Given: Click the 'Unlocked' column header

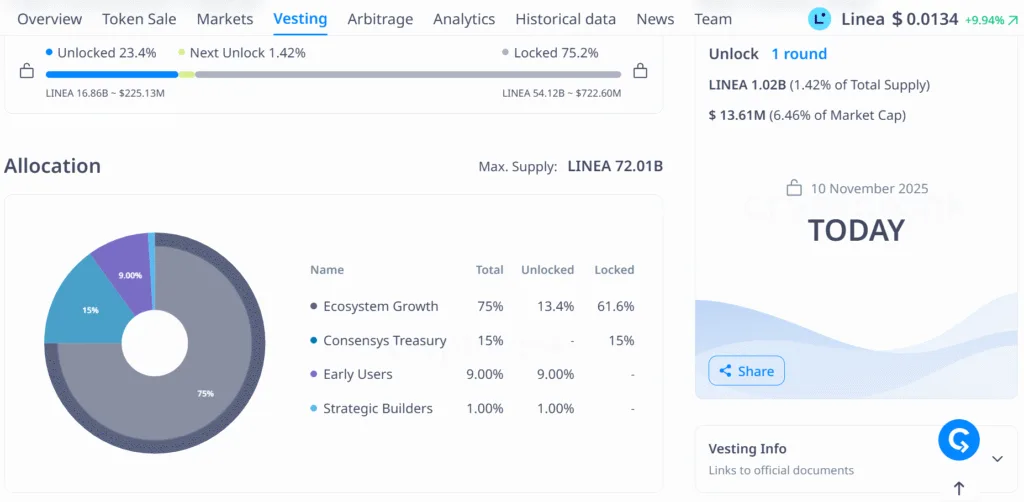Looking at the screenshot, I should coord(547,270).
